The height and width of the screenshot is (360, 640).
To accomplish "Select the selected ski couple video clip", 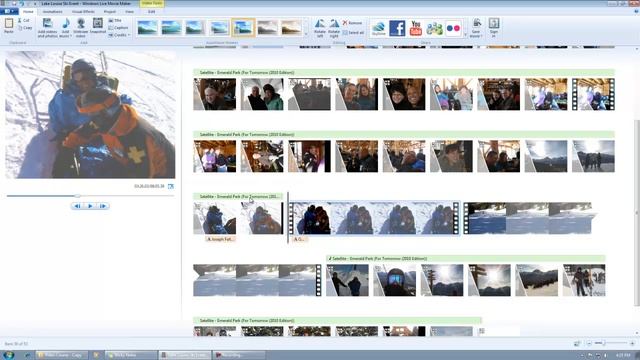I will pyautogui.click(x=374, y=218).
